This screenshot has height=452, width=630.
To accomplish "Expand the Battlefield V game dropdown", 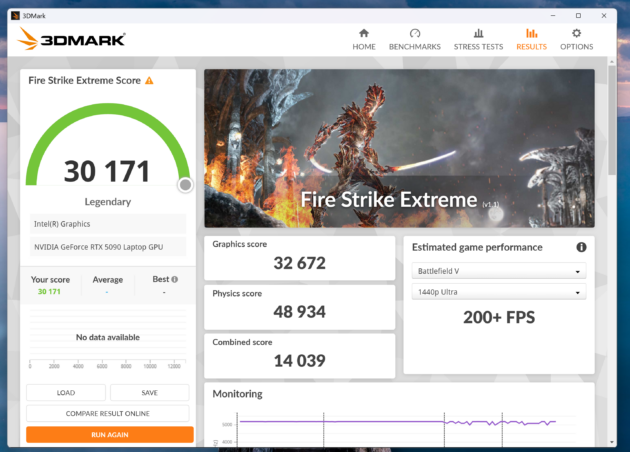I will 499,271.
